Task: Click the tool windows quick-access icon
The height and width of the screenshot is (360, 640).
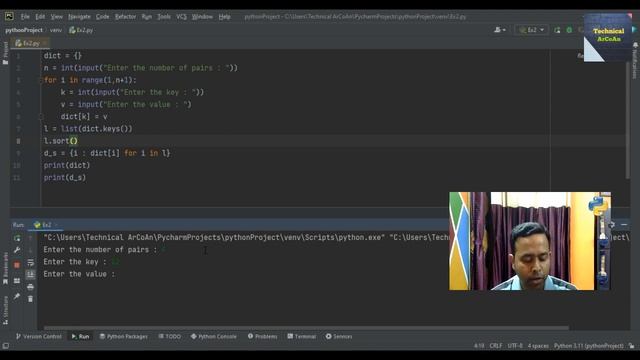Action: [5, 346]
